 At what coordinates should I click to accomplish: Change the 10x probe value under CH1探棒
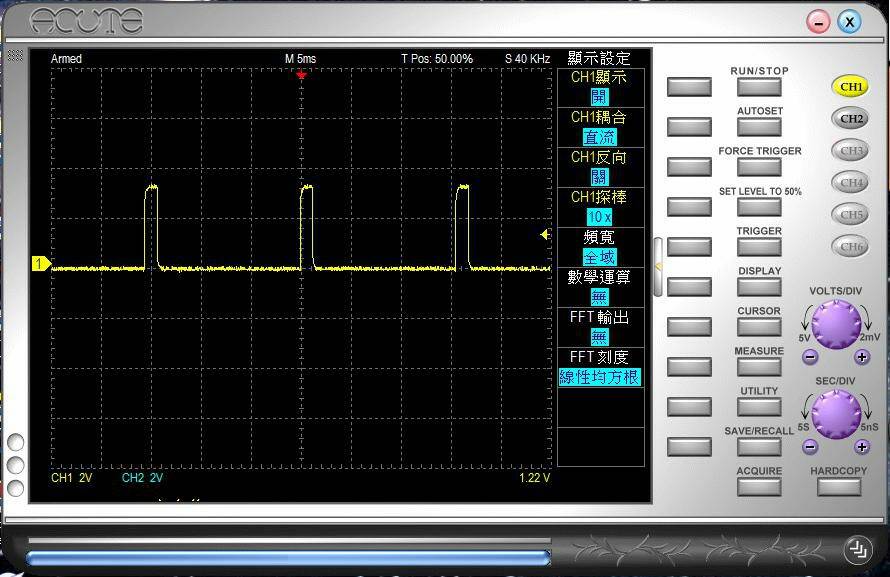pyautogui.click(x=599, y=217)
